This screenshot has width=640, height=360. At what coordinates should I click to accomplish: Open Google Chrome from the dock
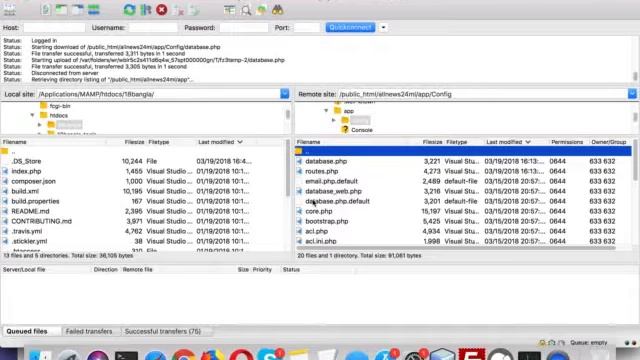click(x=183, y=355)
